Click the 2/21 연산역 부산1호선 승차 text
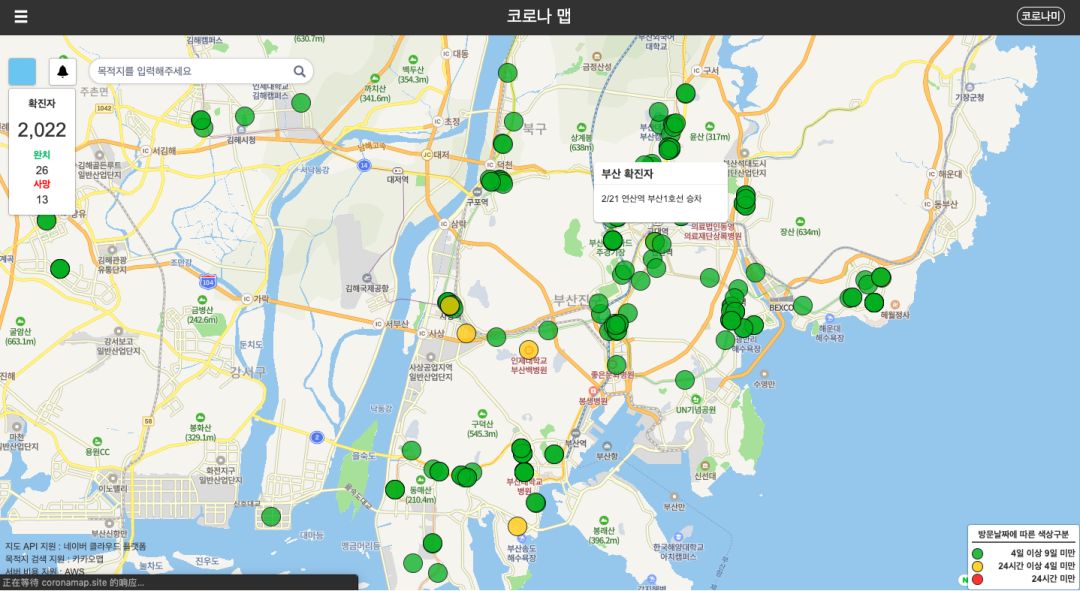This screenshot has height=591, width=1080. (651, 198)
